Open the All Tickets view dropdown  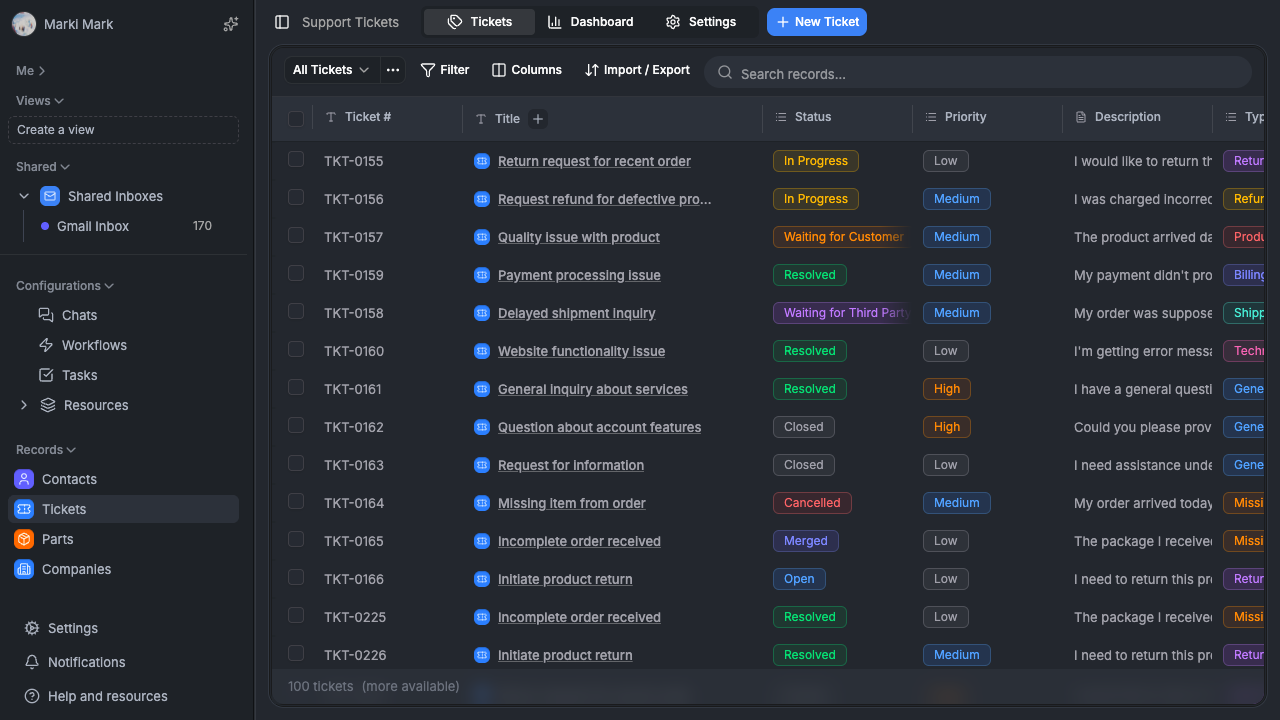pyautogui.click(x=331, y=70)
